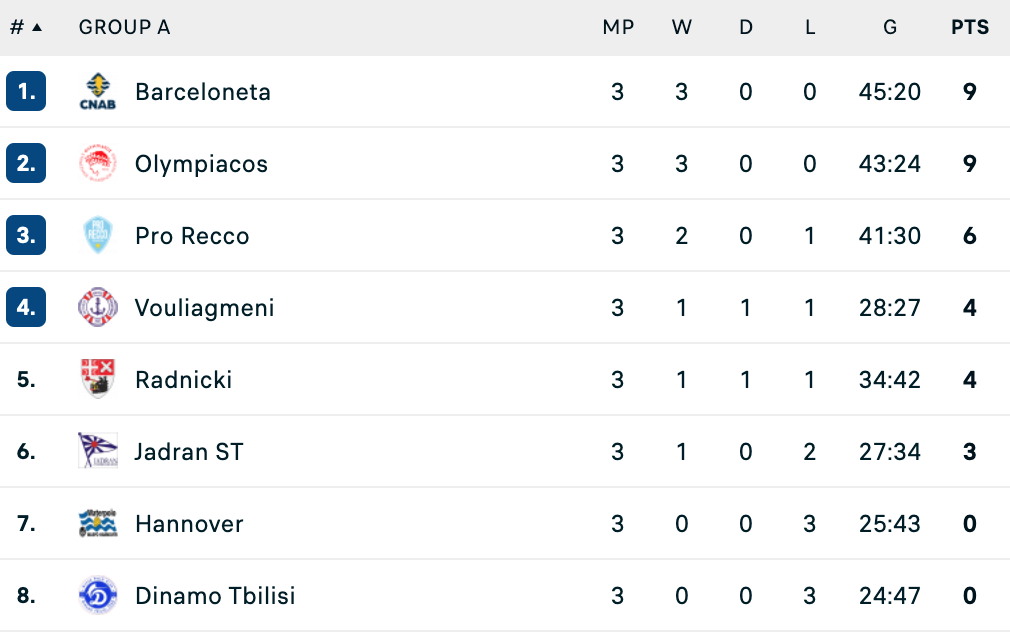Open the Pro Recco team link
Screen dimensions: 1010x632
[x=192, y=236]
